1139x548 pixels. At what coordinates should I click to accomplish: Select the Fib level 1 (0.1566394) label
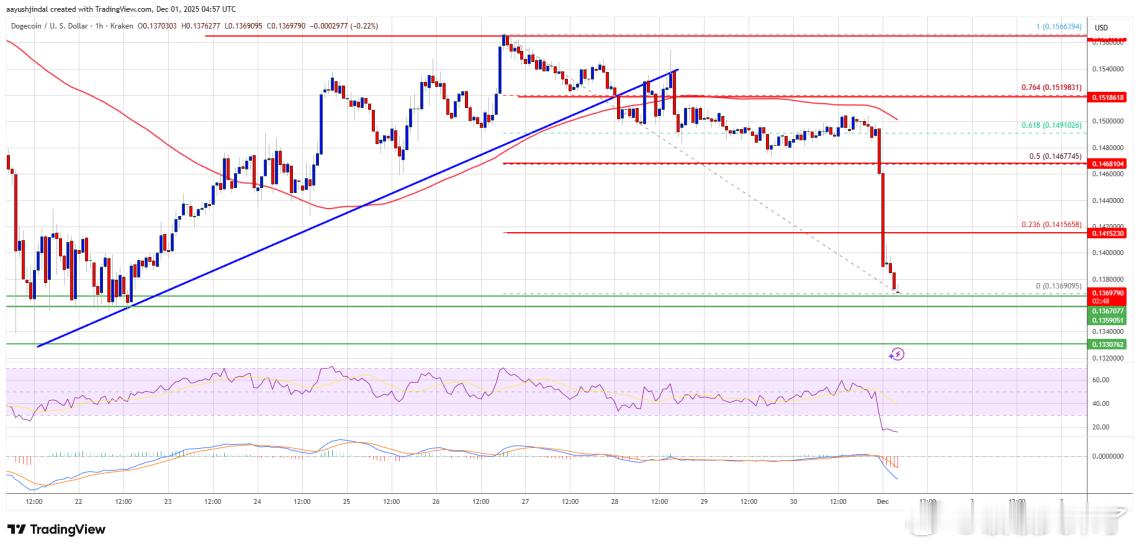point(1061,26)
